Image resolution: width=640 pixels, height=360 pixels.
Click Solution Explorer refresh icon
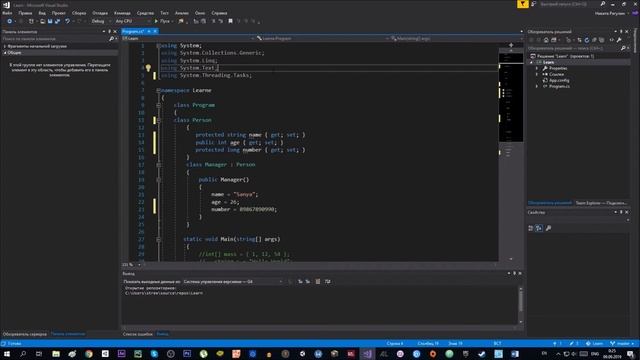(587, 40)
